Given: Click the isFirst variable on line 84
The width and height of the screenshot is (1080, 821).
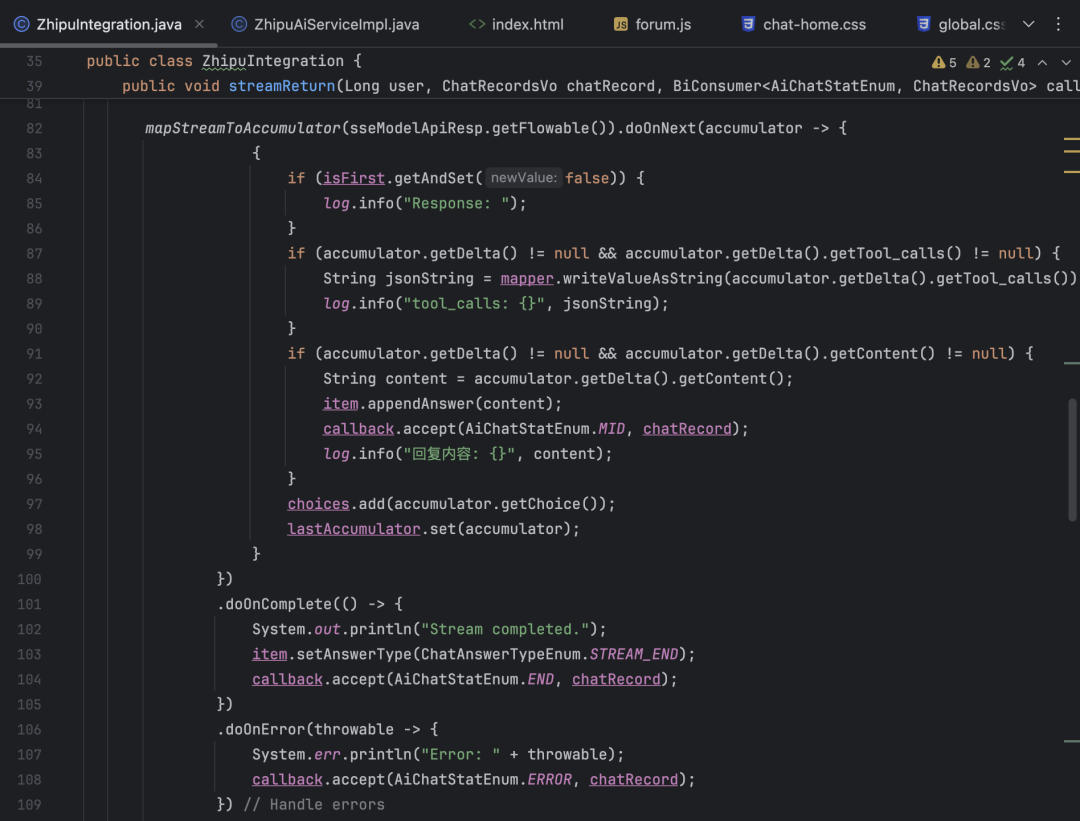Looking at the screenshot, I should 353,178.
